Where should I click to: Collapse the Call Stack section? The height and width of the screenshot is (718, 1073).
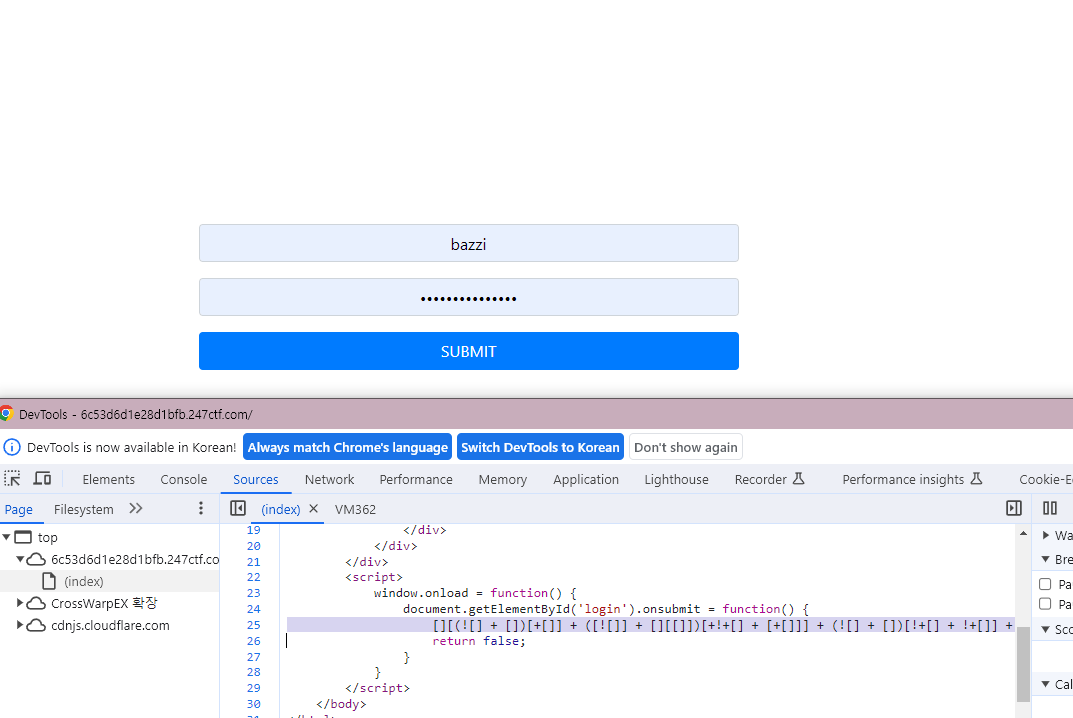pos(1046,684)
